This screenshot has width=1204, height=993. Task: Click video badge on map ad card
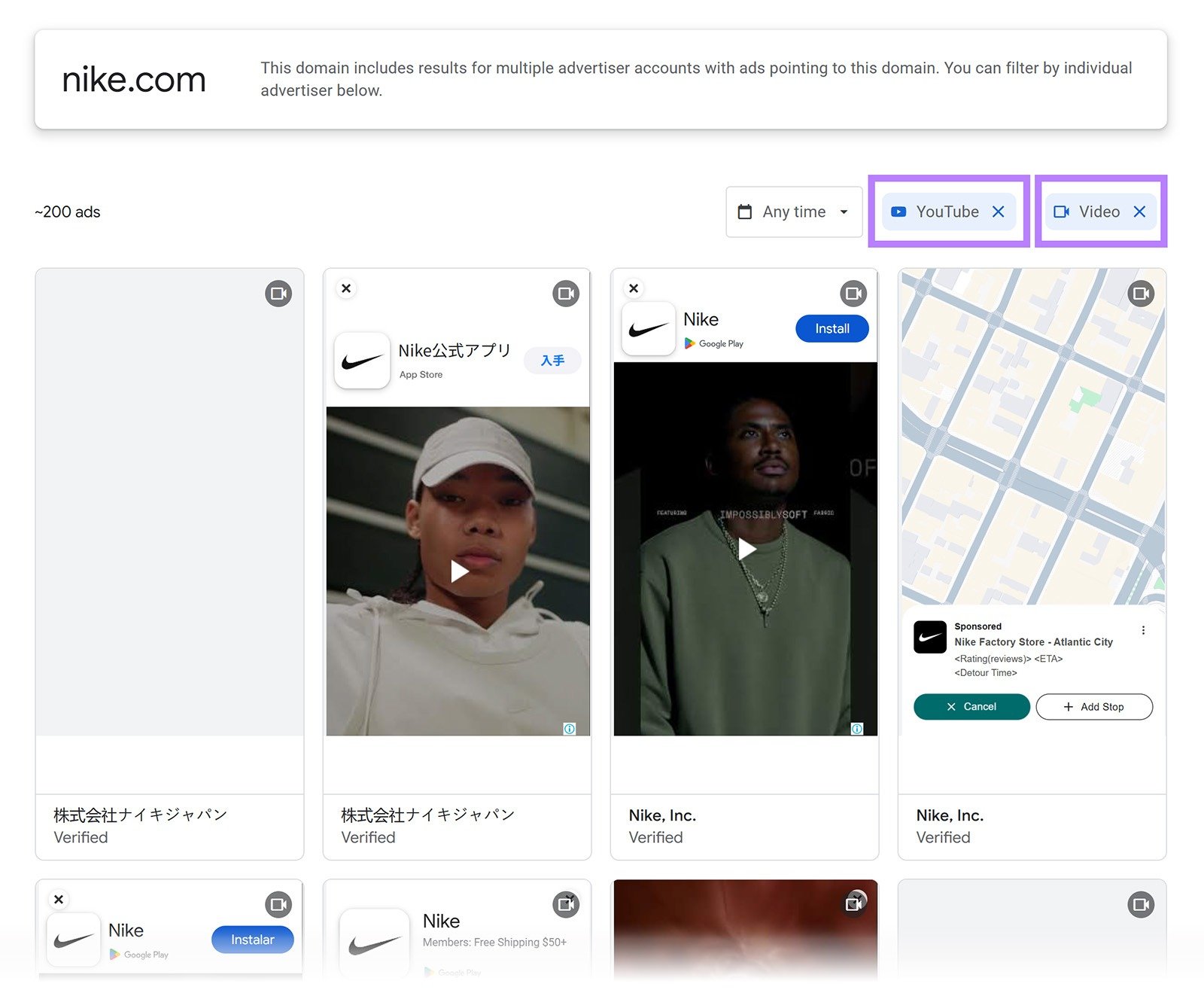click(x=1141, y=294)
